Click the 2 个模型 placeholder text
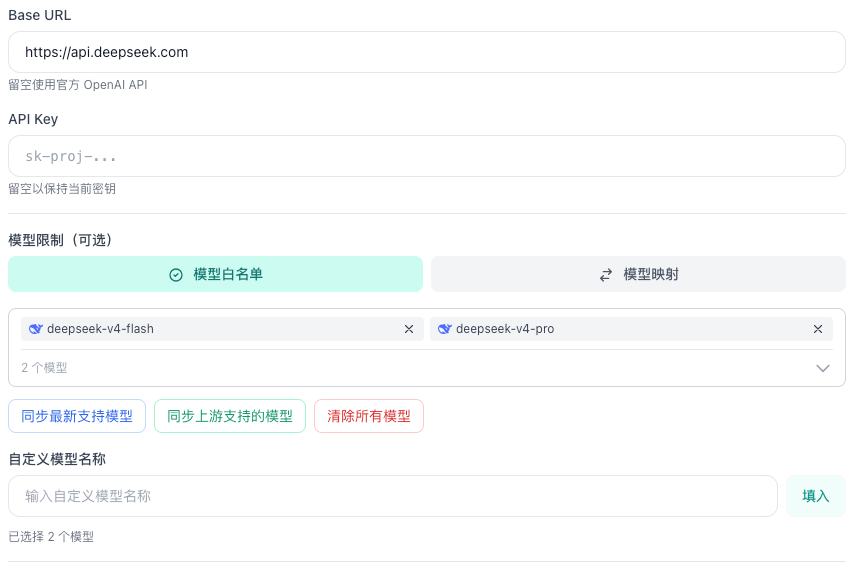Viewport: 856px width, 579px height. (44, 368)
